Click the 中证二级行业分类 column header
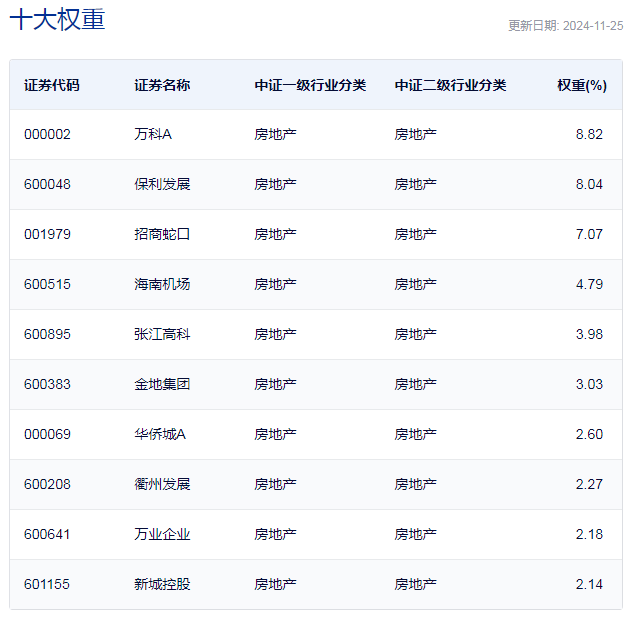Image resolution: width=631 pixels, height=617 pixels. pos(450,85)
